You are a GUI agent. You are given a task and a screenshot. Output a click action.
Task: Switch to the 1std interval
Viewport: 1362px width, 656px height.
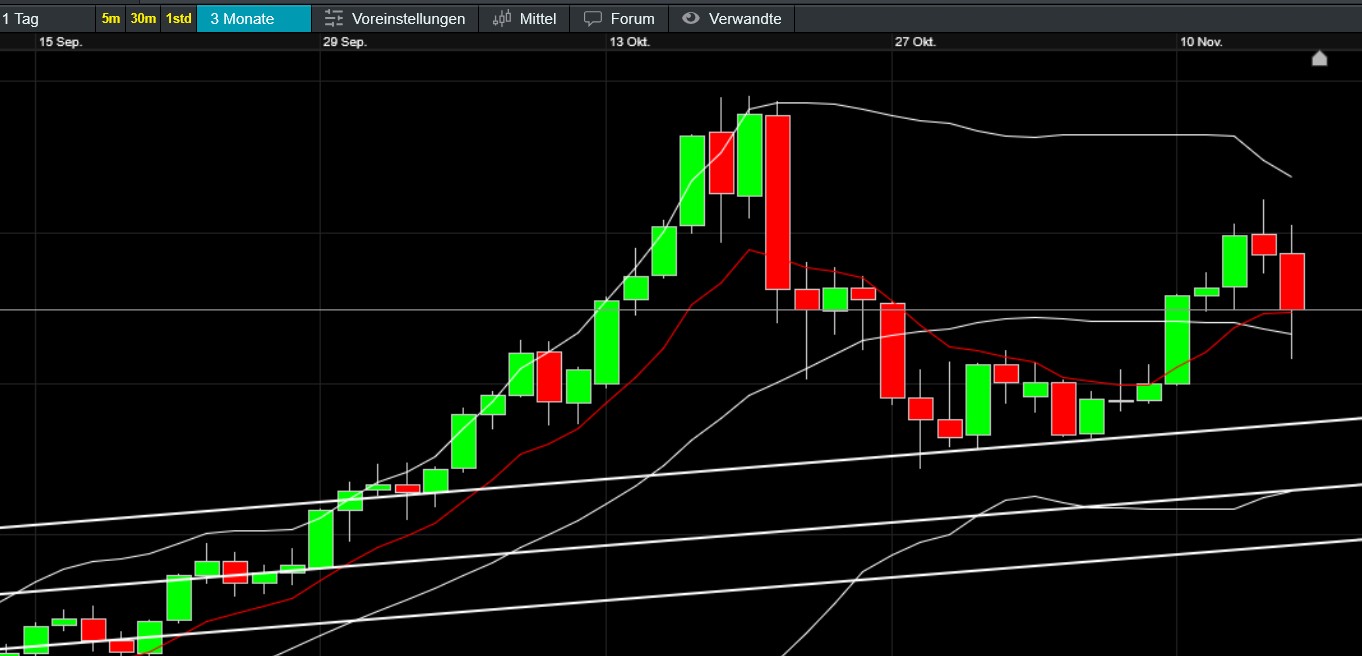pyautogui.click(x=178, y=19)
